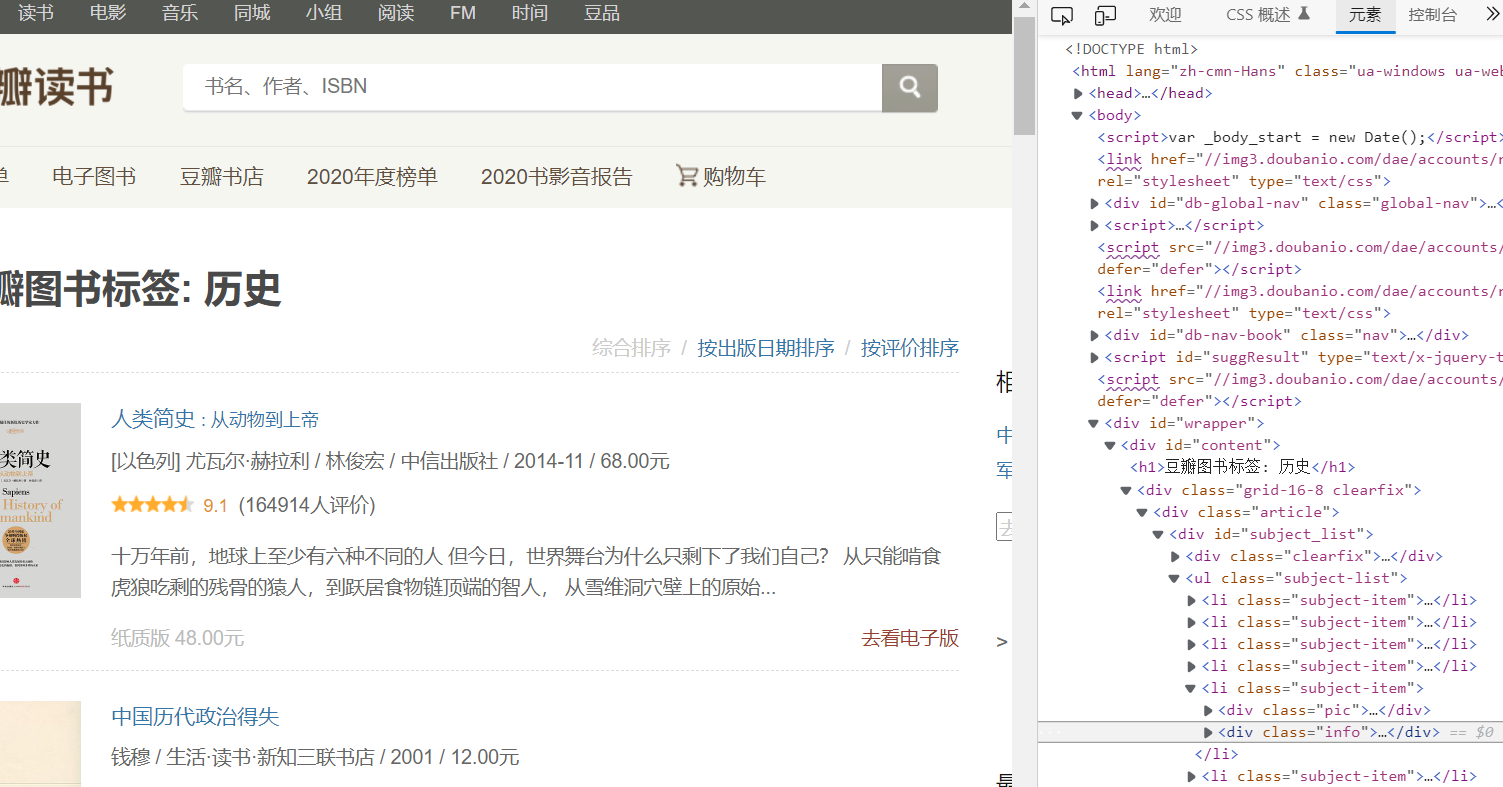Collapse the div wrapper node

click(x=1094, y=423)
